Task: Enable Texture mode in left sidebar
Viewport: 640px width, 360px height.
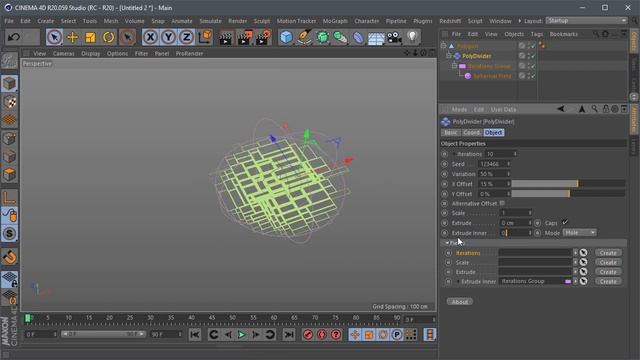Action: tap(9, 102)
